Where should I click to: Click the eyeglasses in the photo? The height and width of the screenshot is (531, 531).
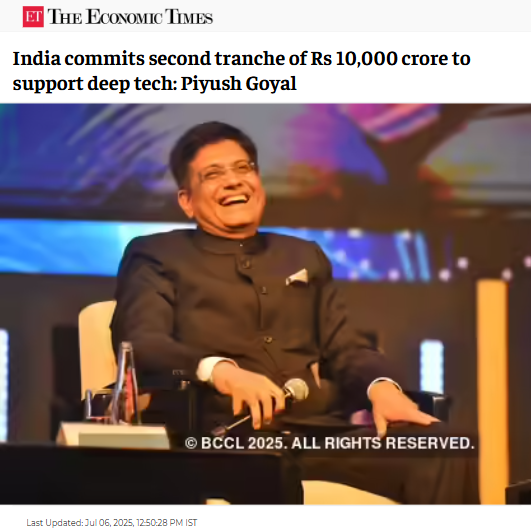click(x=227, y=171)
